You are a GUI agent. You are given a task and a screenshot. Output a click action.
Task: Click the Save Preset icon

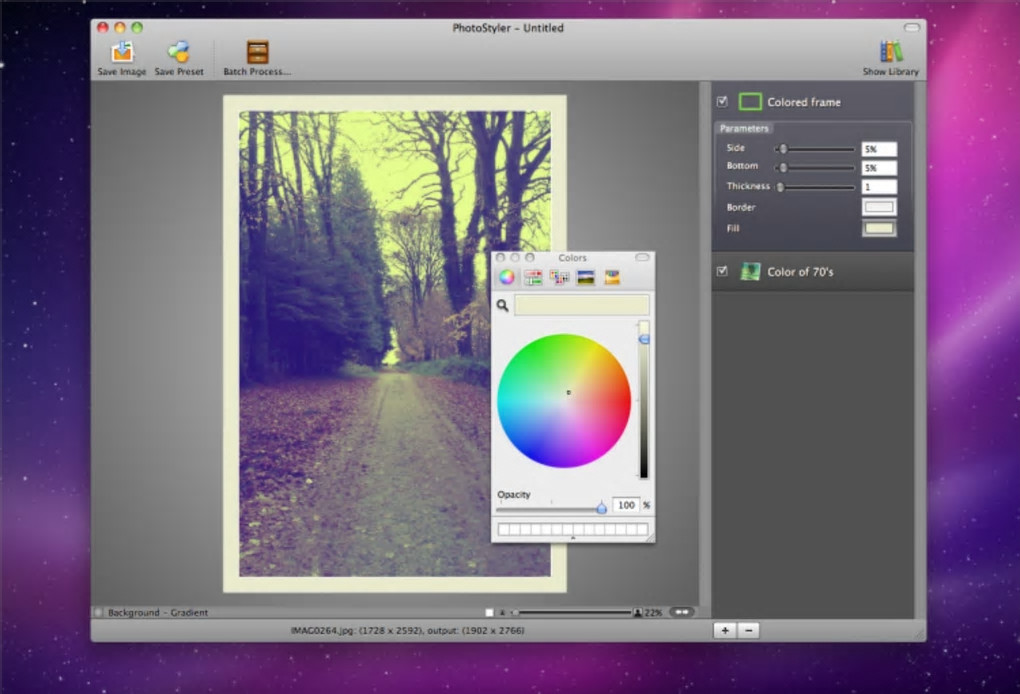pos(179,53)
